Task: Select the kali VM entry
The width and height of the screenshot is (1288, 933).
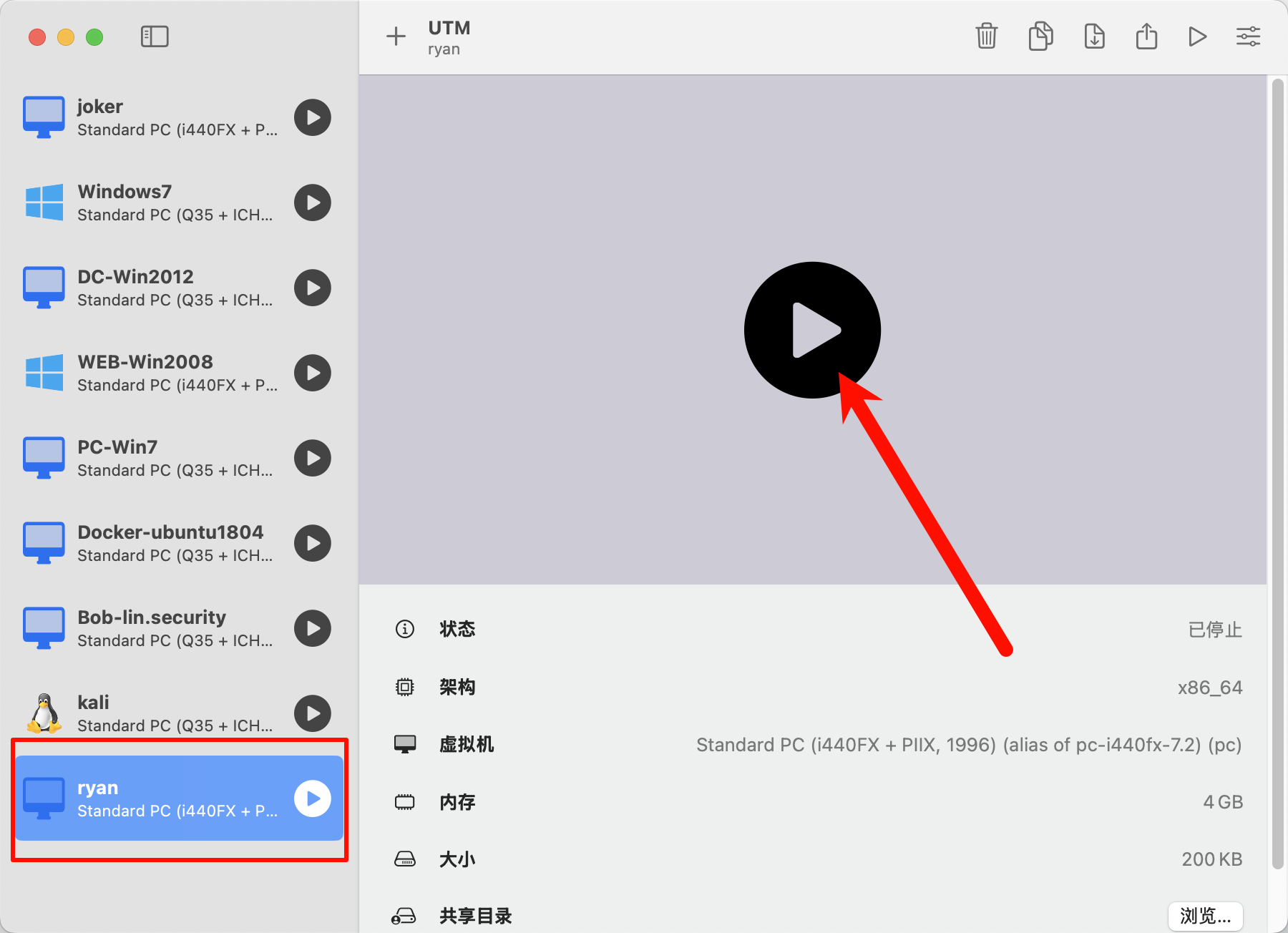Action: click(179, 713)
